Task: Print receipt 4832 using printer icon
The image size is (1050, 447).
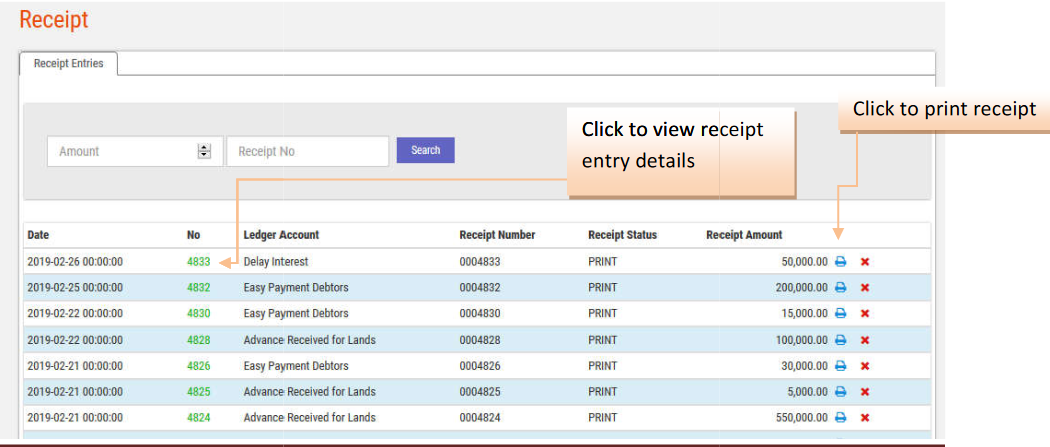Action: pos(841,288)
